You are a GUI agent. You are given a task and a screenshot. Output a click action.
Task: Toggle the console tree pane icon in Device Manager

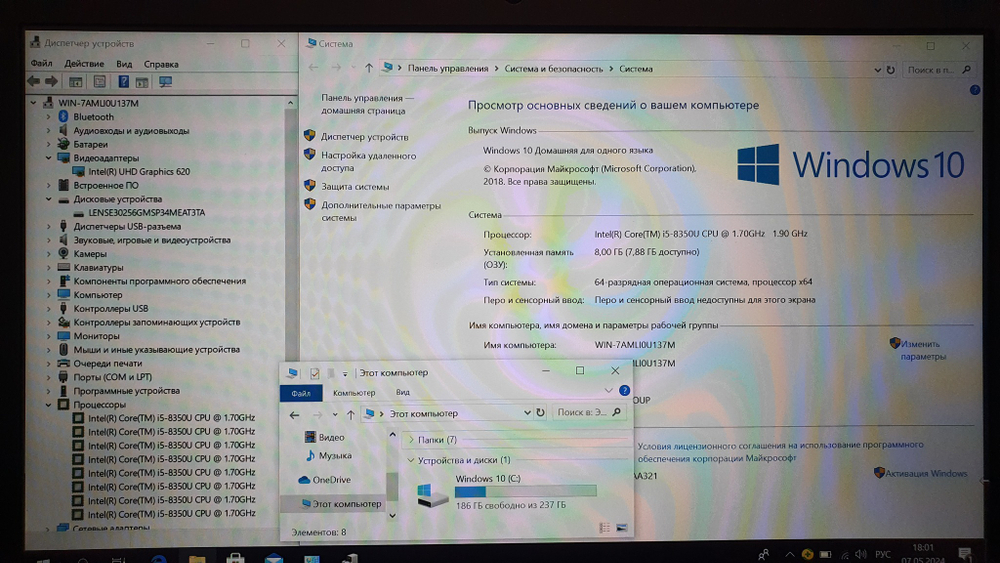pyautogui.click(x=75, y=82)
